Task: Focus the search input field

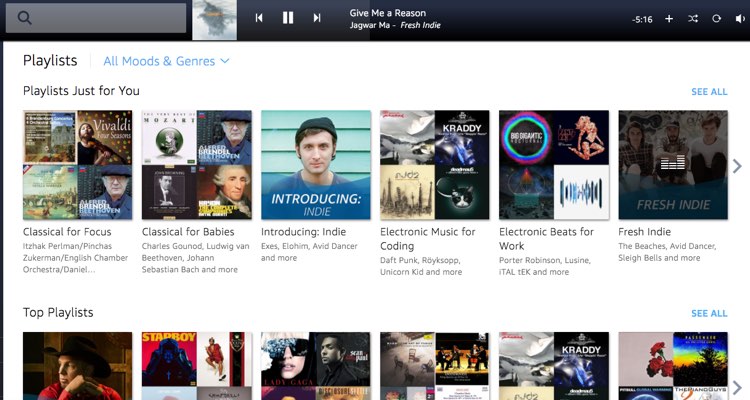Action: point(96,18)
